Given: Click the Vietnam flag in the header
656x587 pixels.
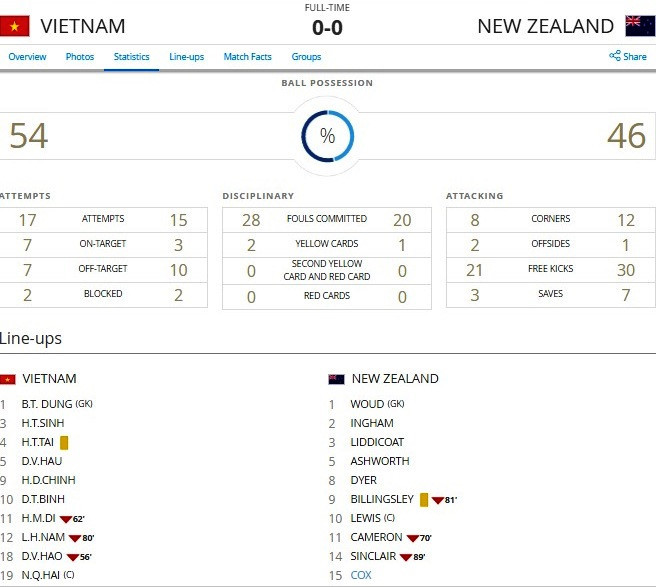Looking at the screenshot, I should coord(16,26).
